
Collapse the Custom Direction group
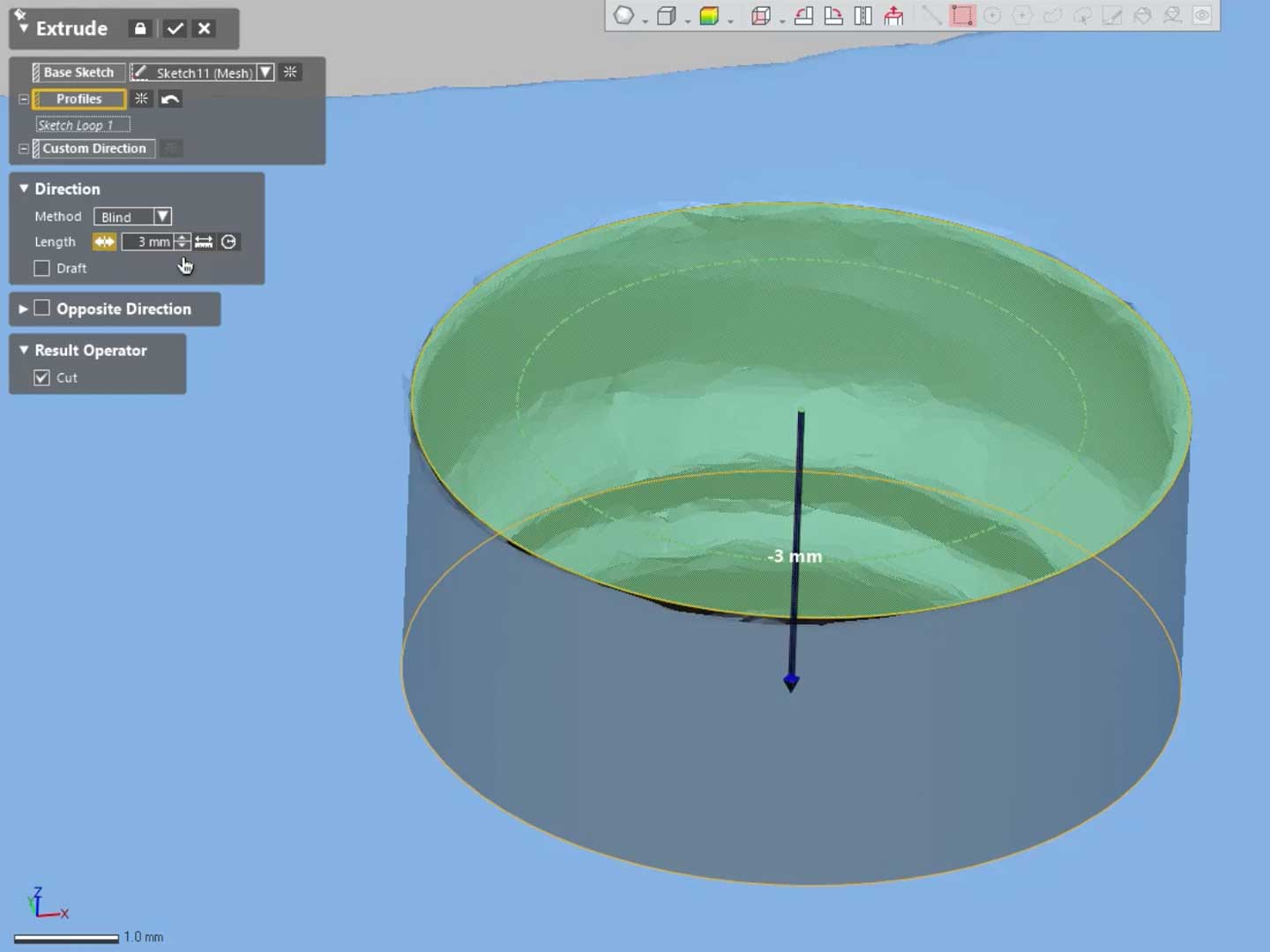pos(24,148)
